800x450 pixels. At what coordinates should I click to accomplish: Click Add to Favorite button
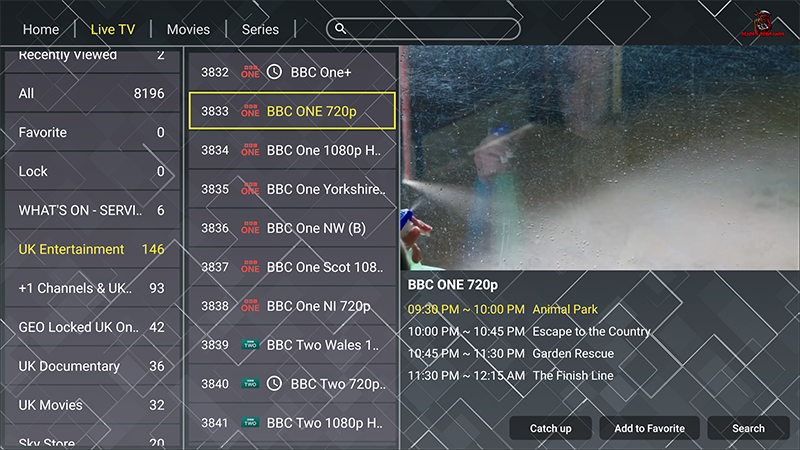(x=649, y=428)
